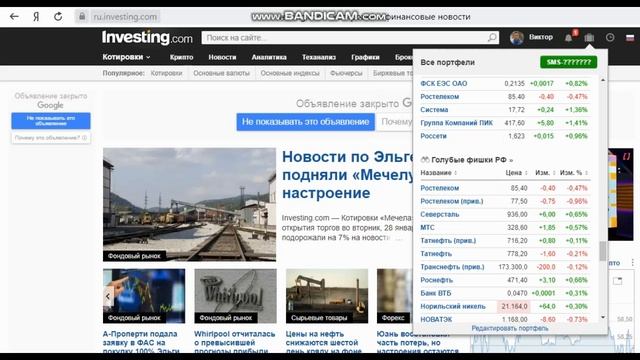Open the Yandex home button
Image resolution: width=640 pixels, height=360 pixels.
click(x=36, y=17)
